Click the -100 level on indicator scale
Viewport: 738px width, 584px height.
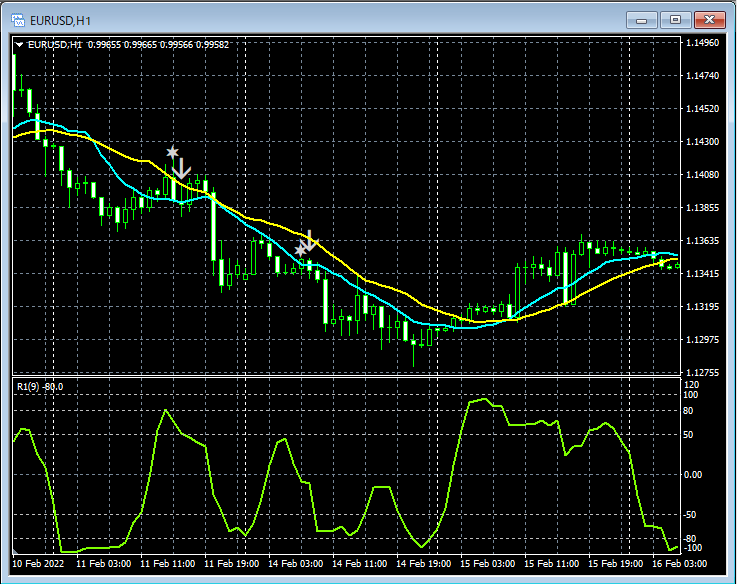pos(692,548)
